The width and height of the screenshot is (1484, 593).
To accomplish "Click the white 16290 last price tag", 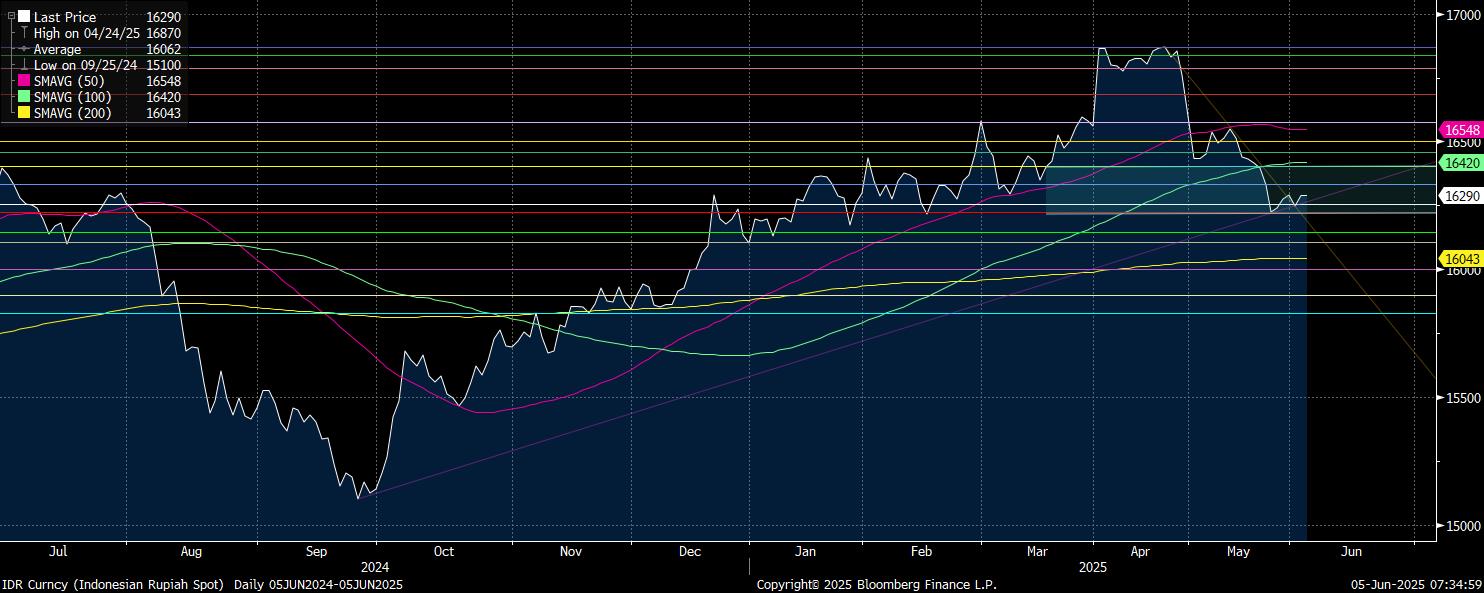I will pyautogui.click(x=1461, y=196).
